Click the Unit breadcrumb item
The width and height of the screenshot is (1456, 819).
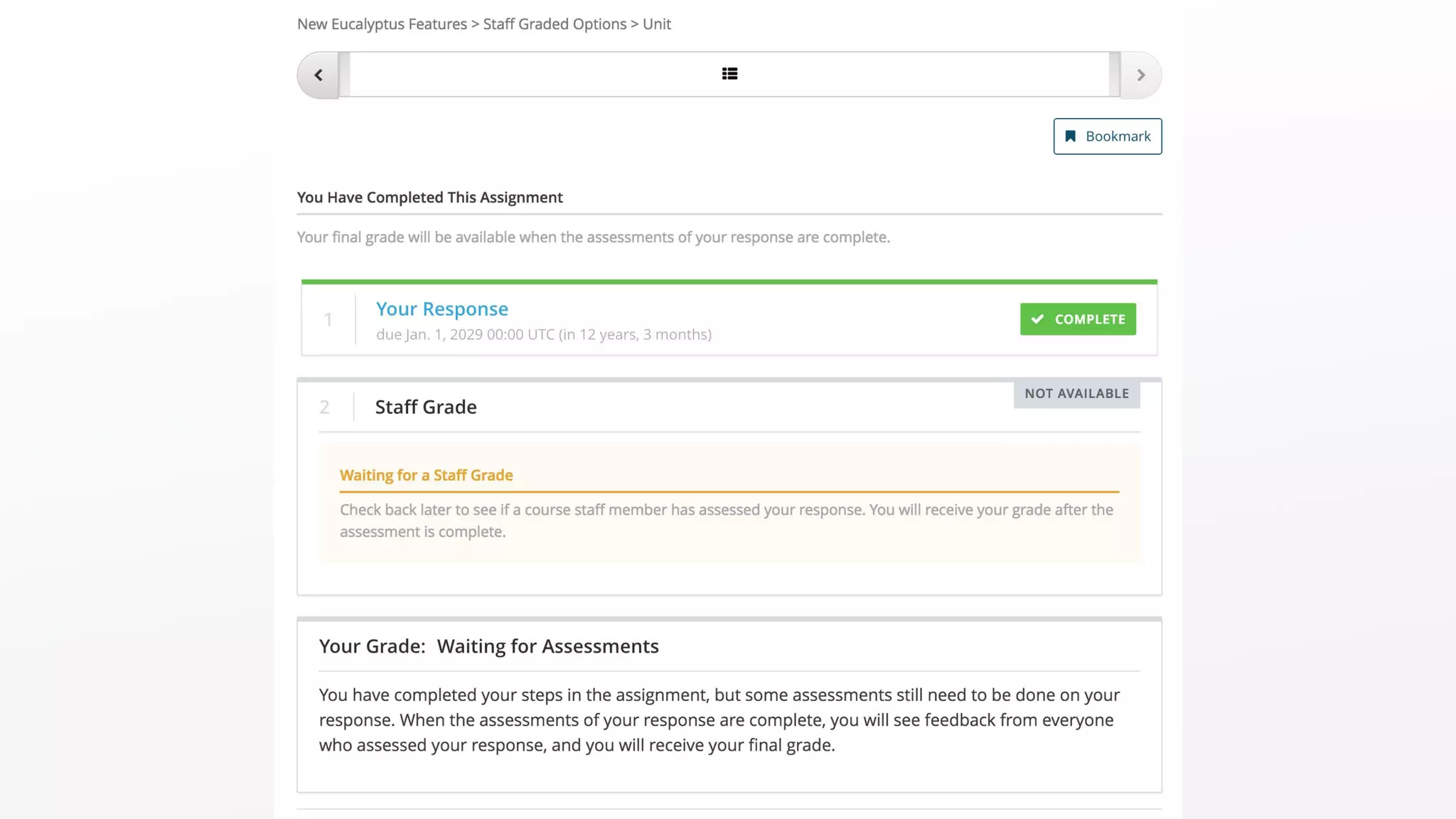(x=656, y=24)
